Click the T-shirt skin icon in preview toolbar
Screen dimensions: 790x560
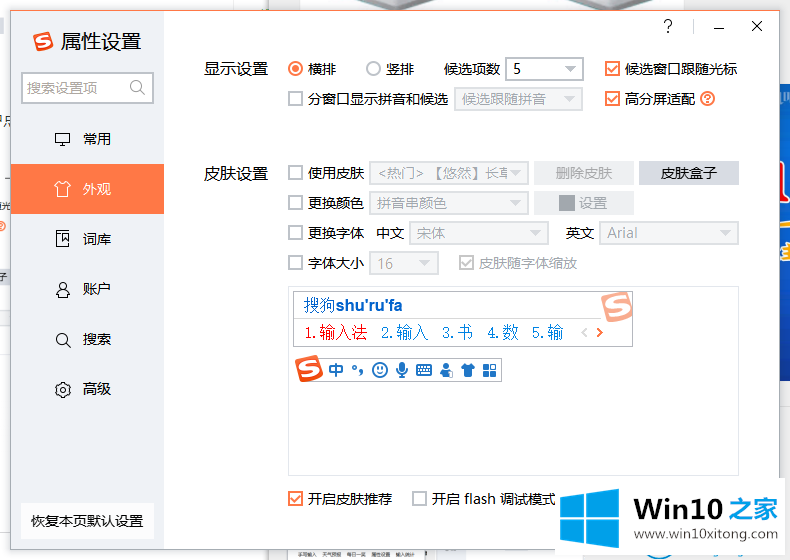click(x=468, y=370)
